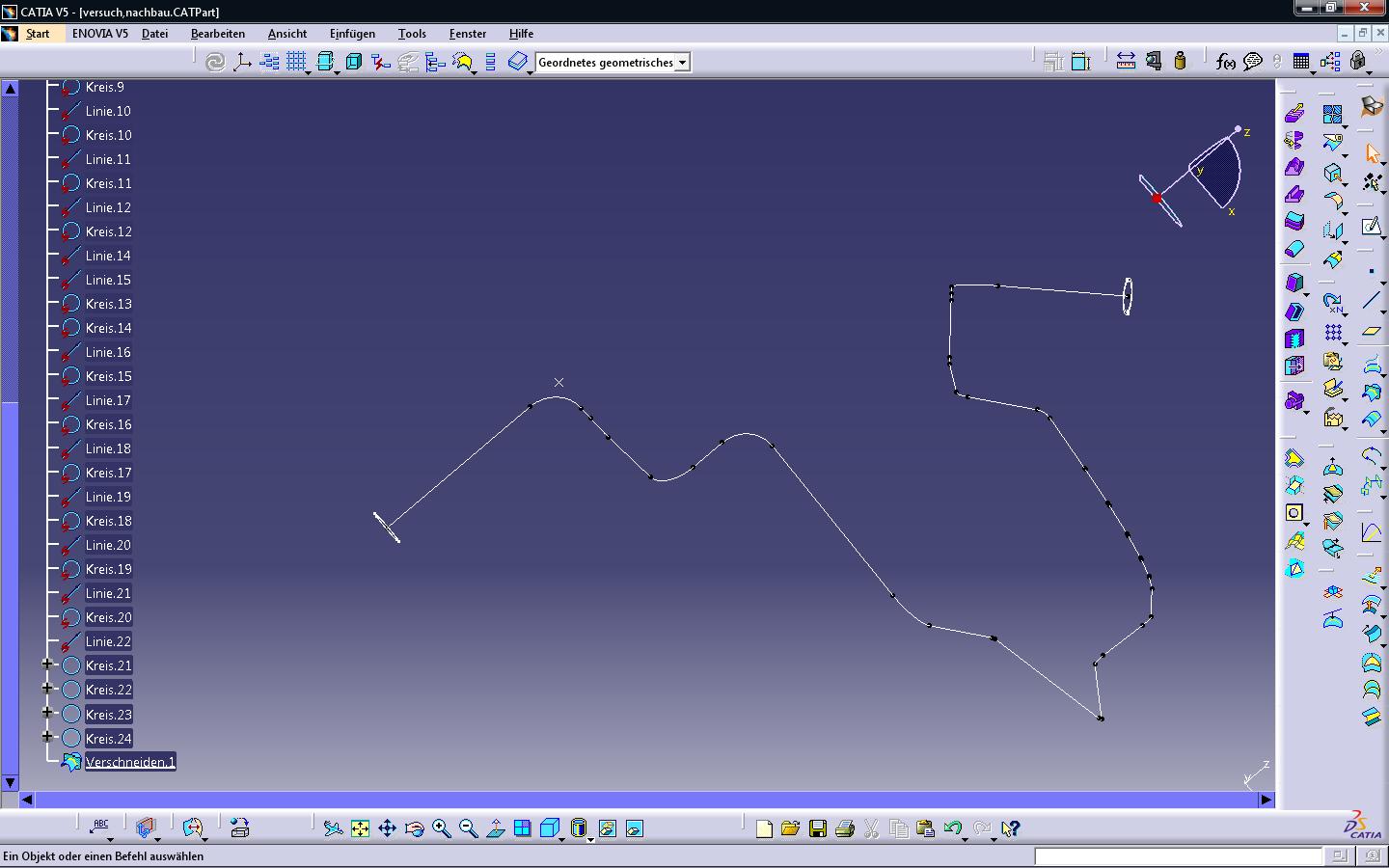Click the Paste clipboard icon
The image size is (1389, 868).
[x=925, y=828]
